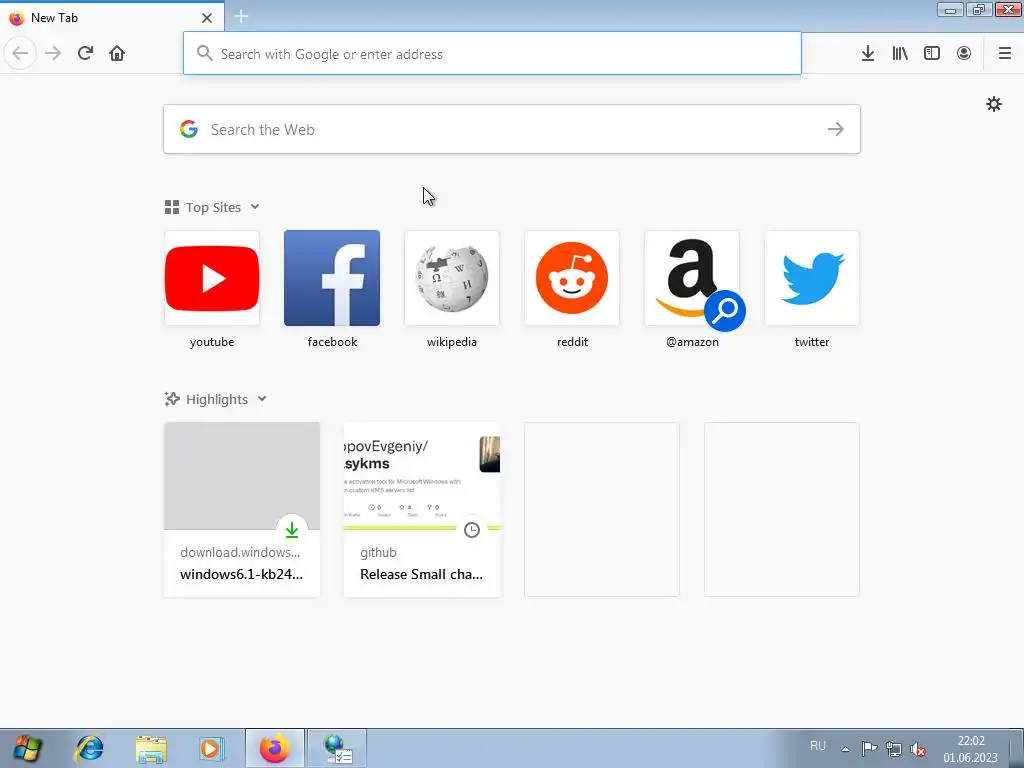Open the clock showing 22:02
Screen dimensions: 1024x768
click(x=970, y=749)
